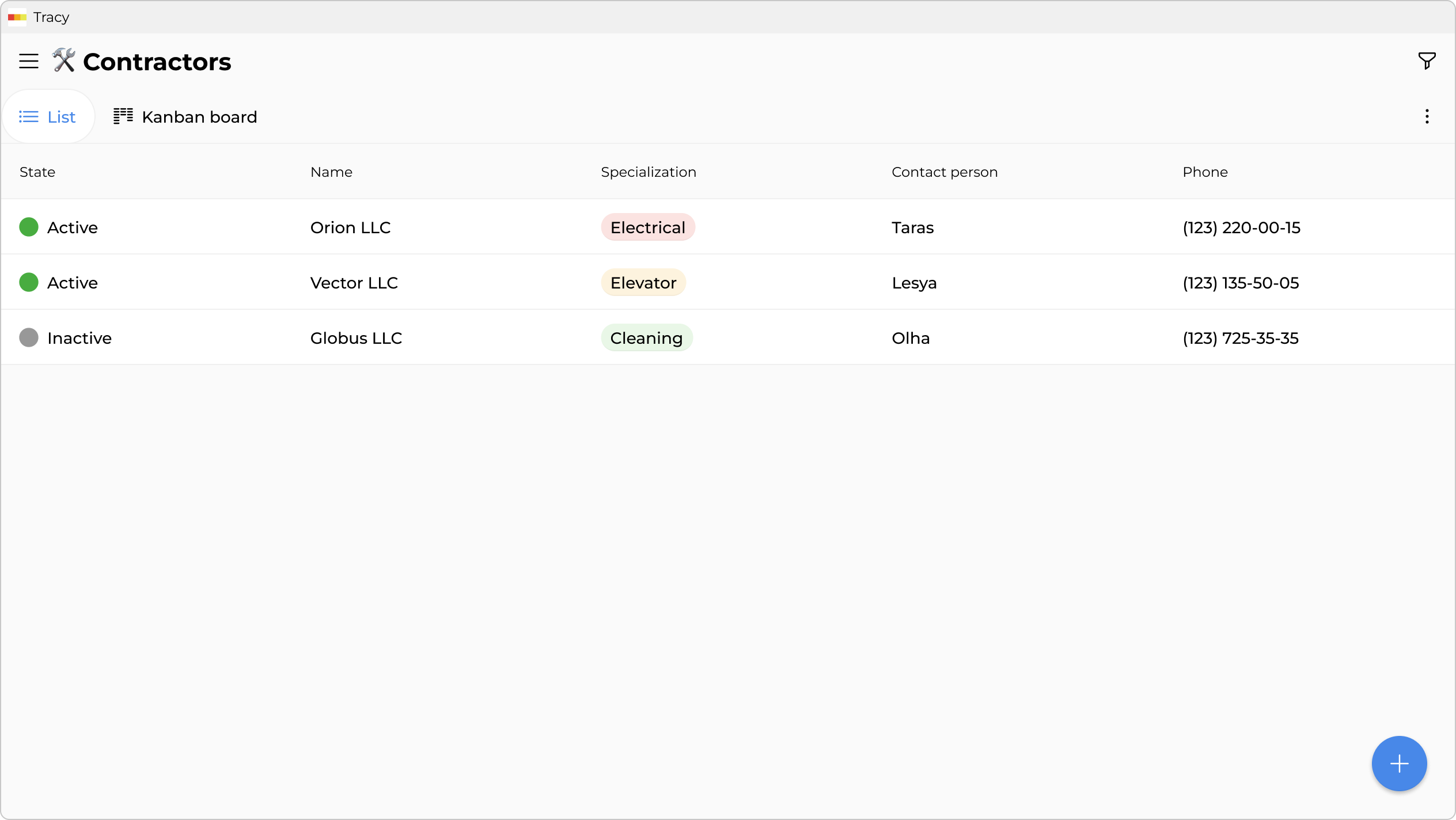The image size is (1456, 820).
Task: Select the Cleaning specialization tag
Action: click(646, 338)
